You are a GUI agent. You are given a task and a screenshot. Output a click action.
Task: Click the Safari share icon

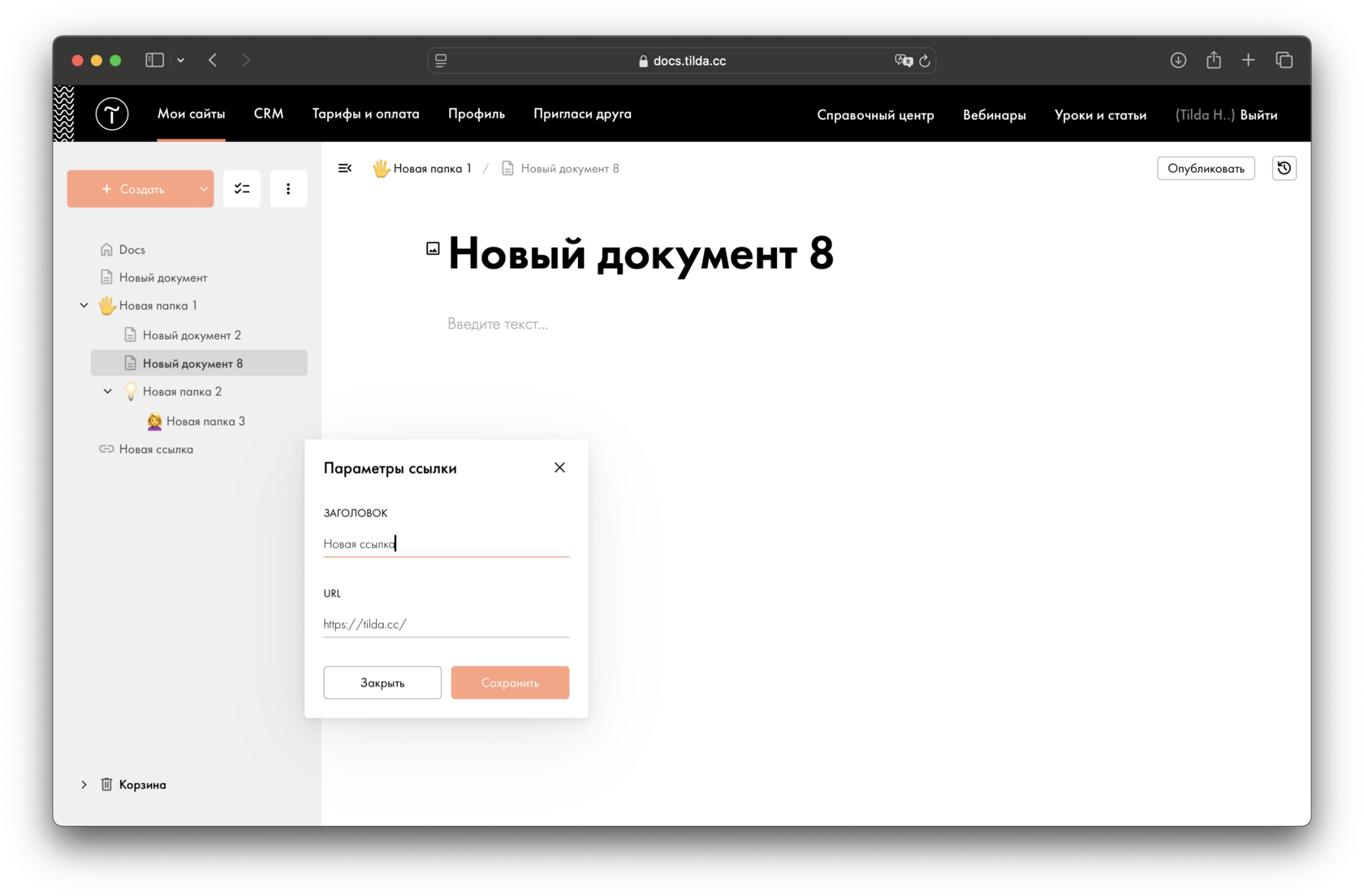click(x=1214, y=60)
